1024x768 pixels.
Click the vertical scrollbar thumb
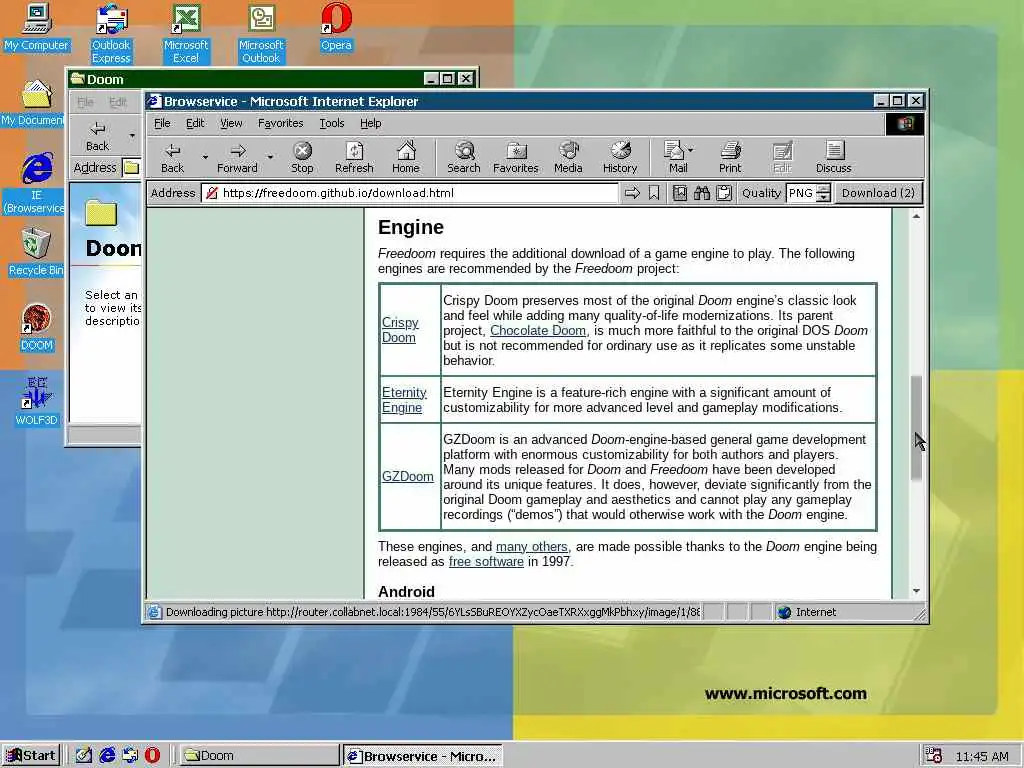[x=916, y=428]
